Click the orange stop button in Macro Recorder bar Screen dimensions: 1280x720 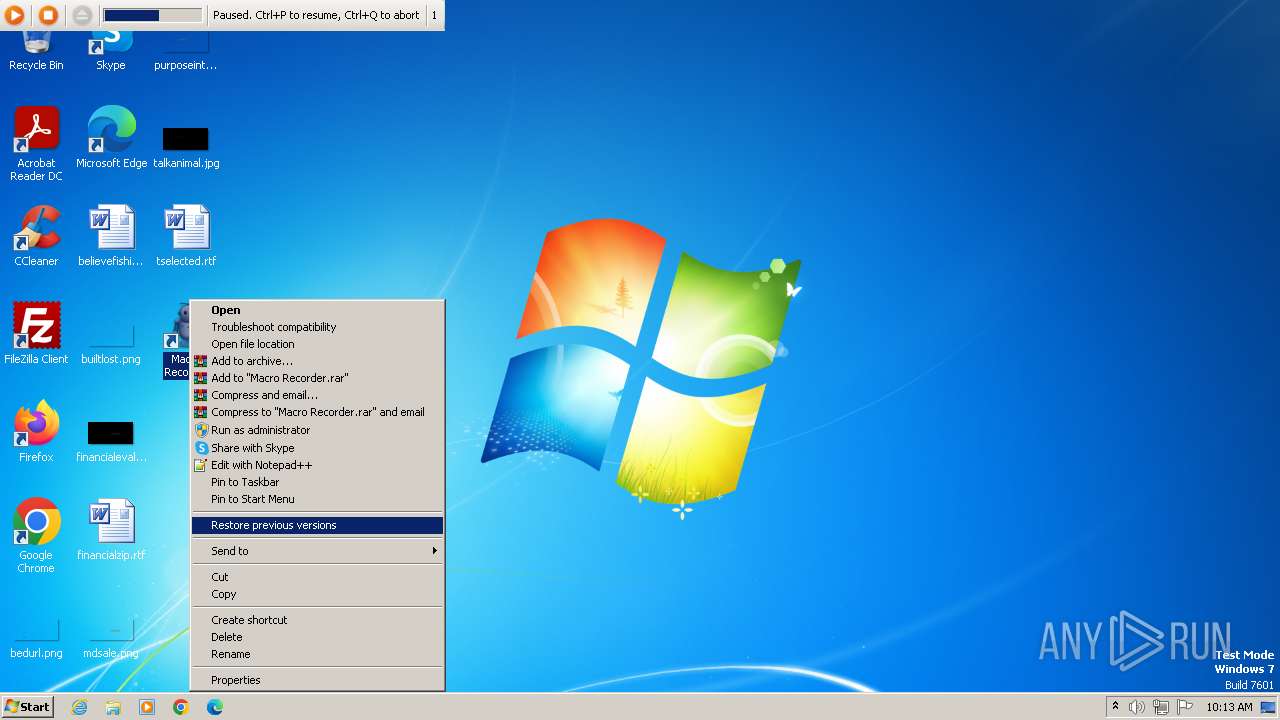click(x=48, y=15)
